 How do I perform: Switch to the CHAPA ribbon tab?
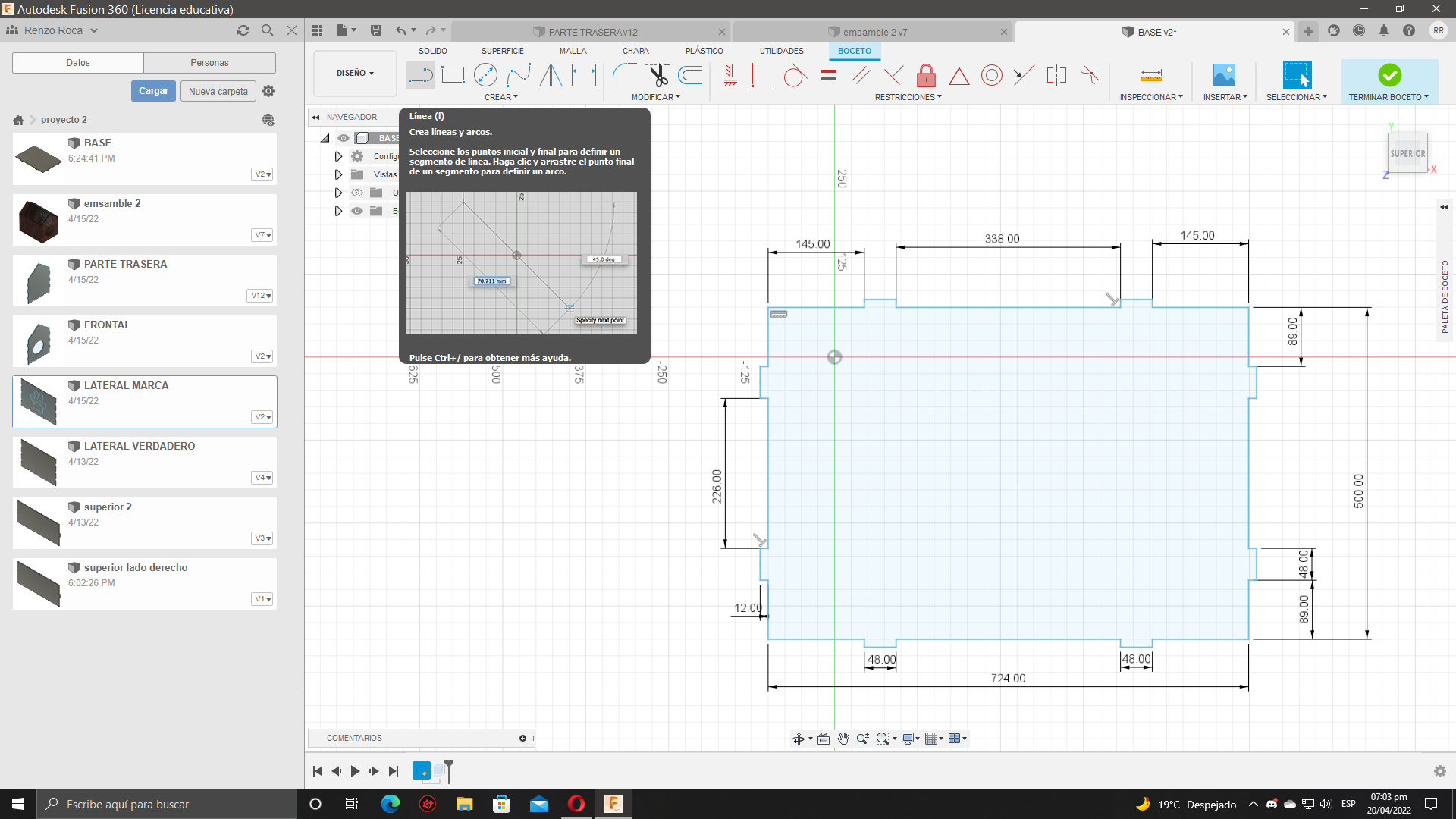pyautogui.click(x=635, y=51)
